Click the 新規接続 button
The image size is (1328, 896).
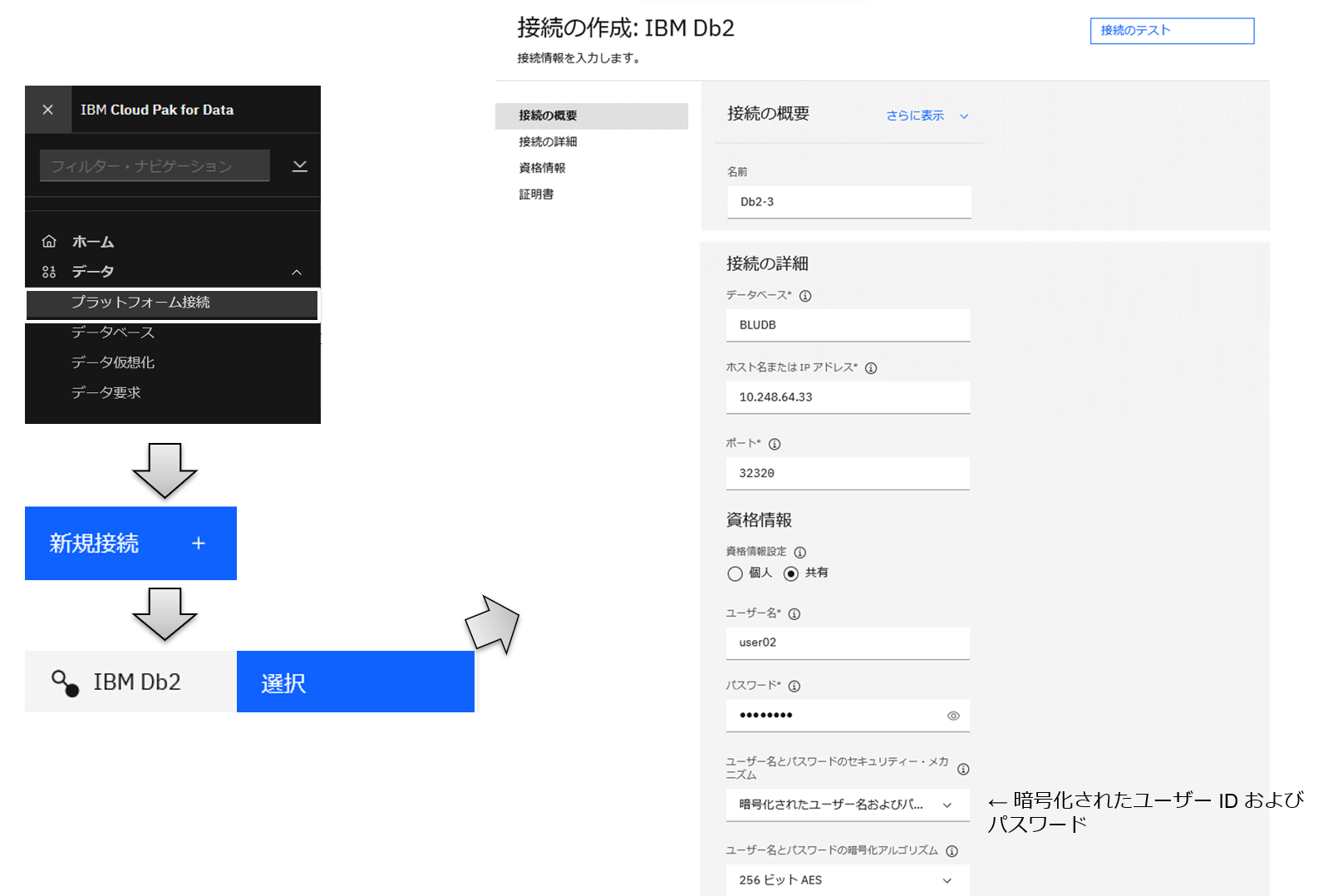(x=130, y=544)
